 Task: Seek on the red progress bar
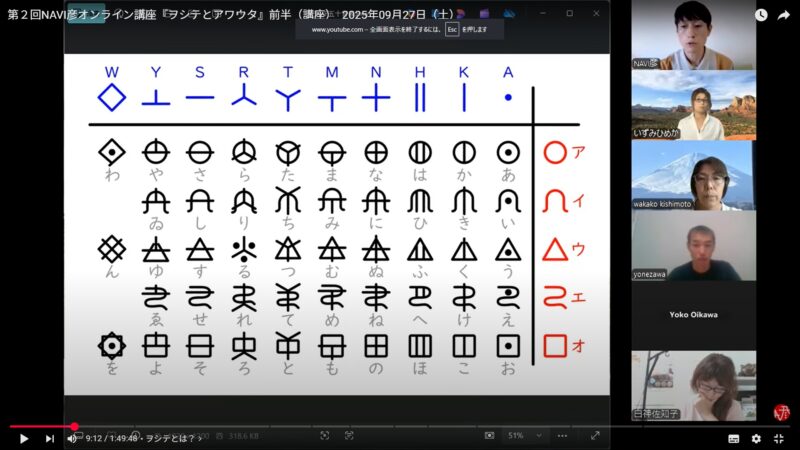pyautogui.click(x=400, y=427)
